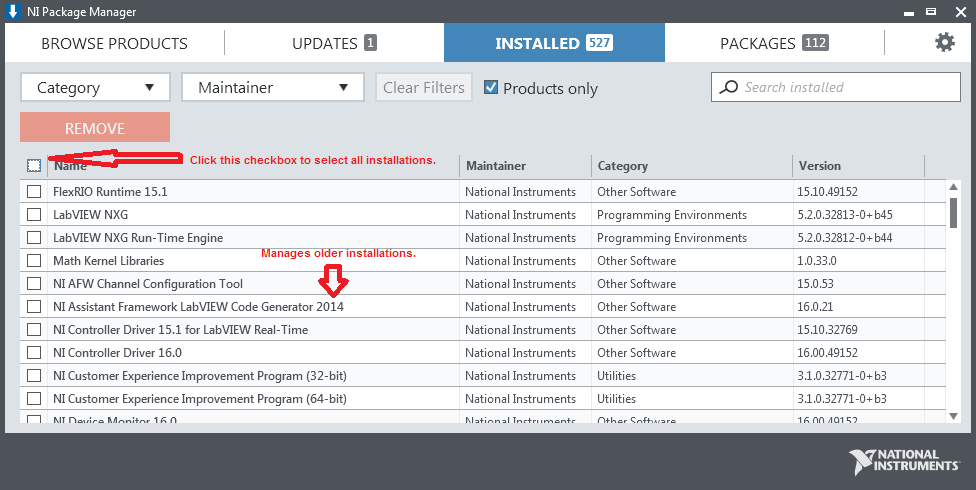
Task: Select NI Controller Driver 15.1 Real-Time checkbox
Action: click(34, 330)
